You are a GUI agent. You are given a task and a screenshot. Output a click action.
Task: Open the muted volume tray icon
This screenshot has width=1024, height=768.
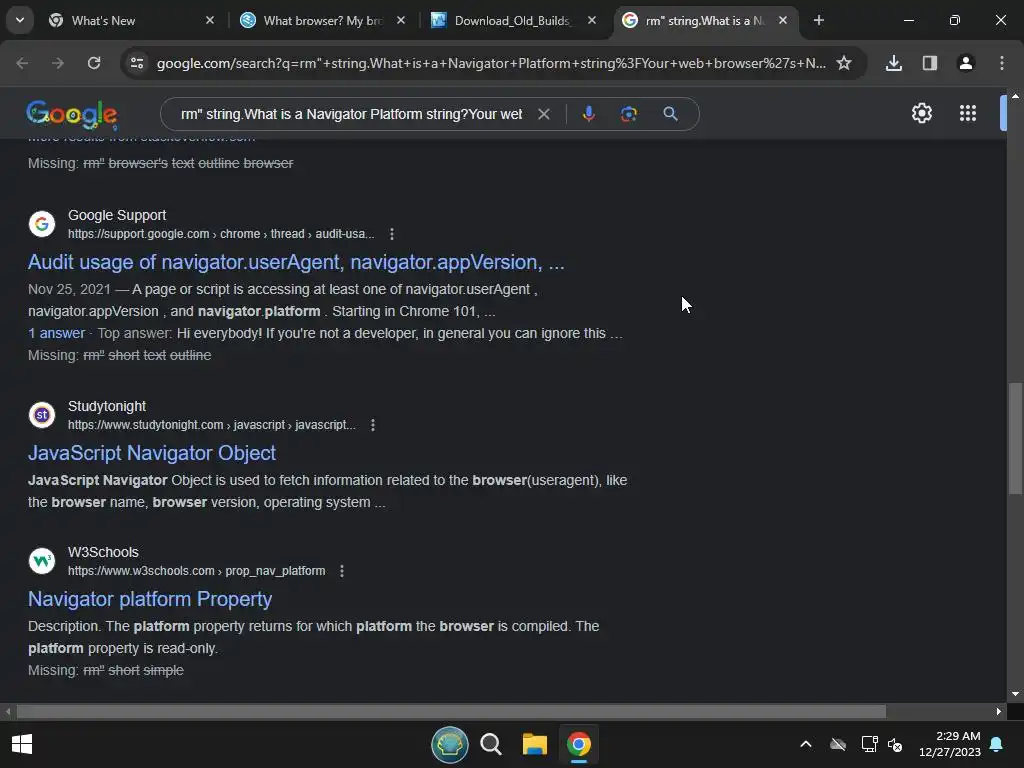click(895, 744)
